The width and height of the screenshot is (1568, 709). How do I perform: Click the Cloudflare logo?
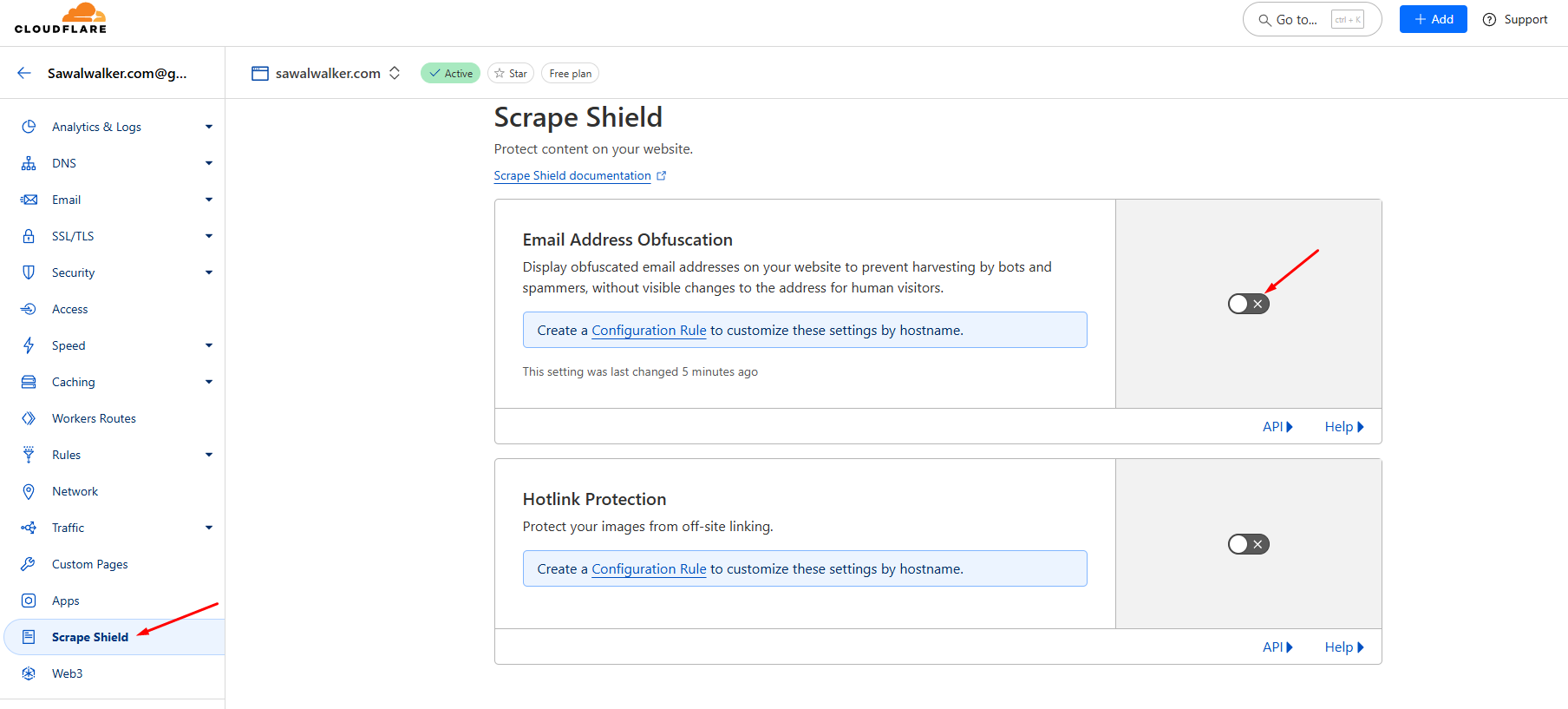point(61,18)
